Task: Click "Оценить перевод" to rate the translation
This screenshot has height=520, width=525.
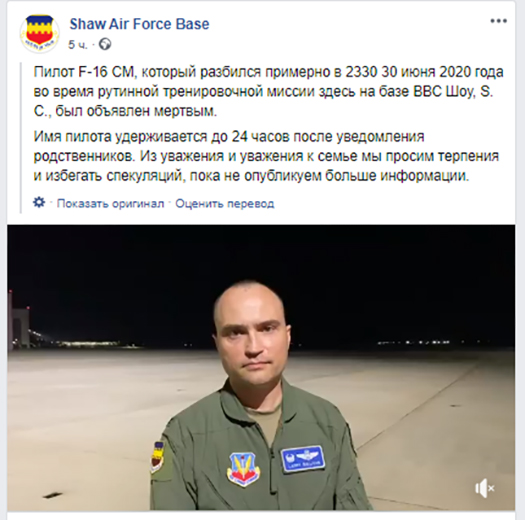Action: pyautogui.click(x=225, y=204)
